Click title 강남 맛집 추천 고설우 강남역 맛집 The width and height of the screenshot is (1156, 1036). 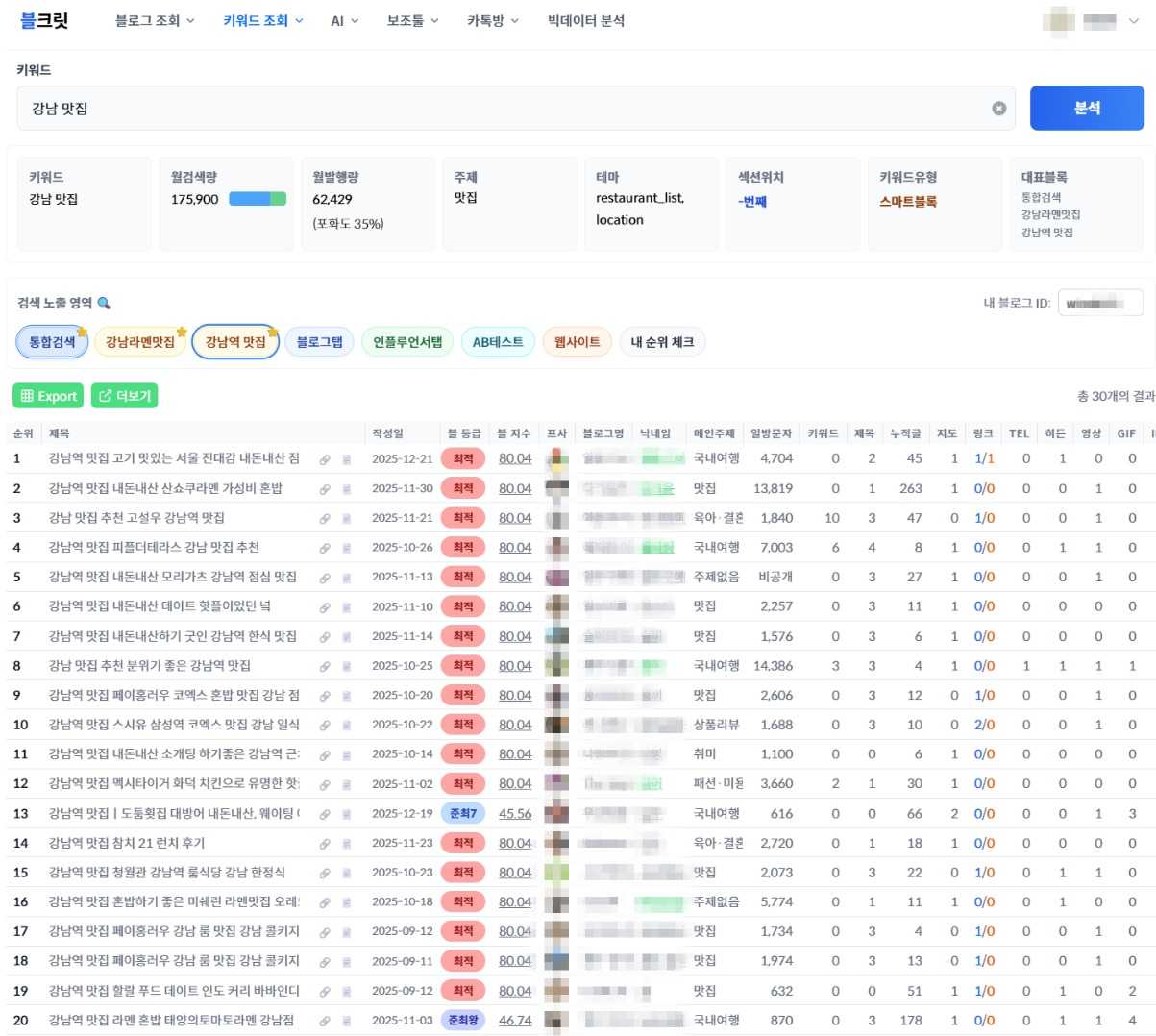(136, 518)
